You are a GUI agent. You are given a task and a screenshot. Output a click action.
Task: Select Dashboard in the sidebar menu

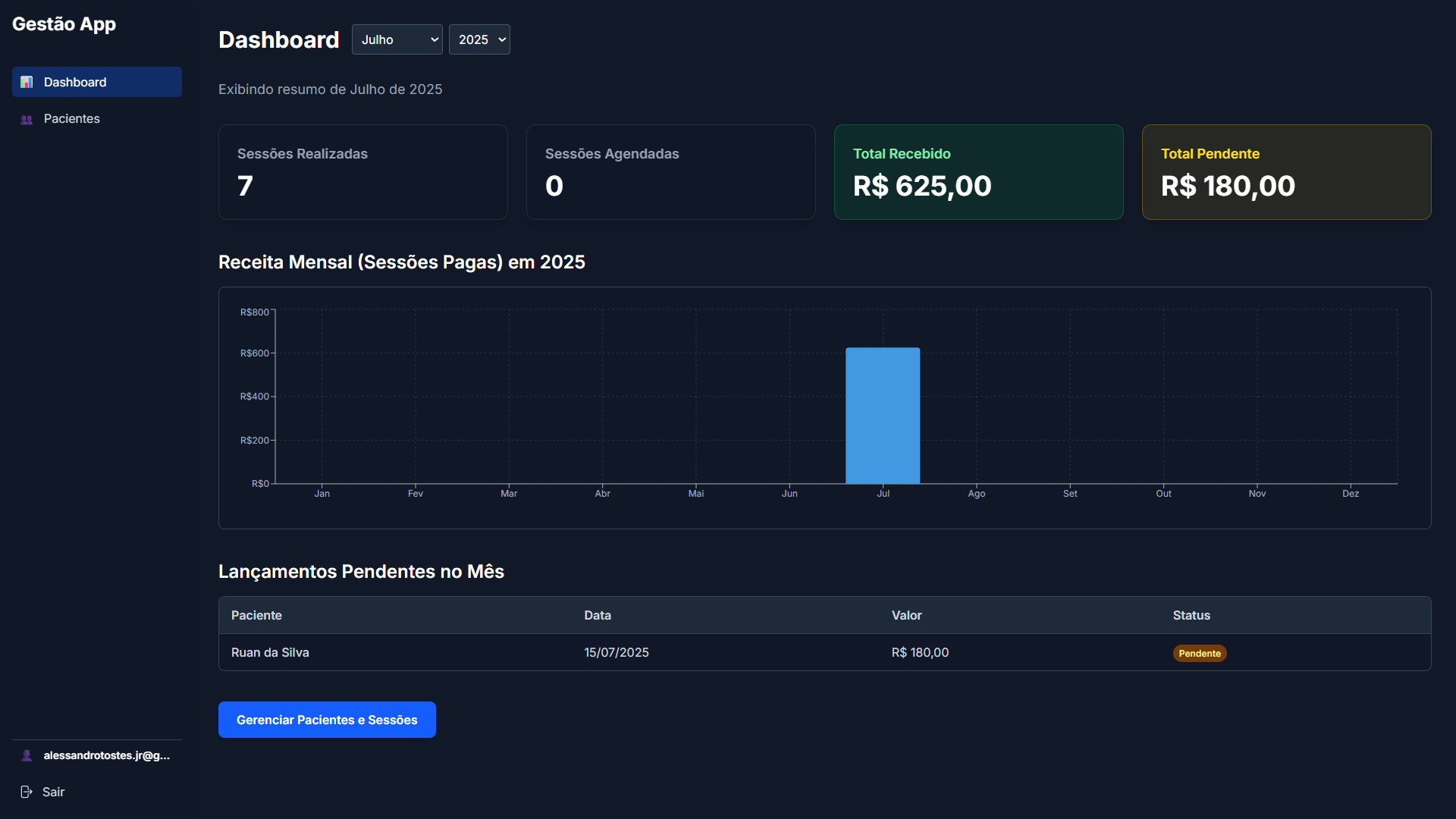click(x=75, y=82)
